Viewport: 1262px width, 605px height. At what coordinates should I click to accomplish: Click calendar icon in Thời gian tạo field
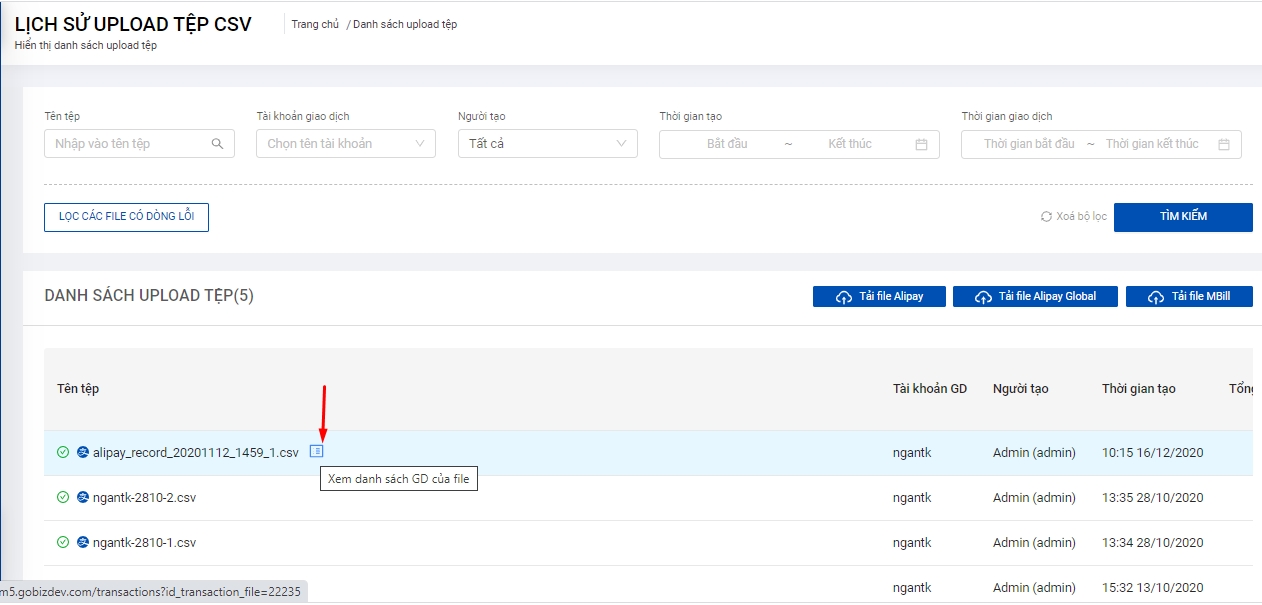click(921, 144)
